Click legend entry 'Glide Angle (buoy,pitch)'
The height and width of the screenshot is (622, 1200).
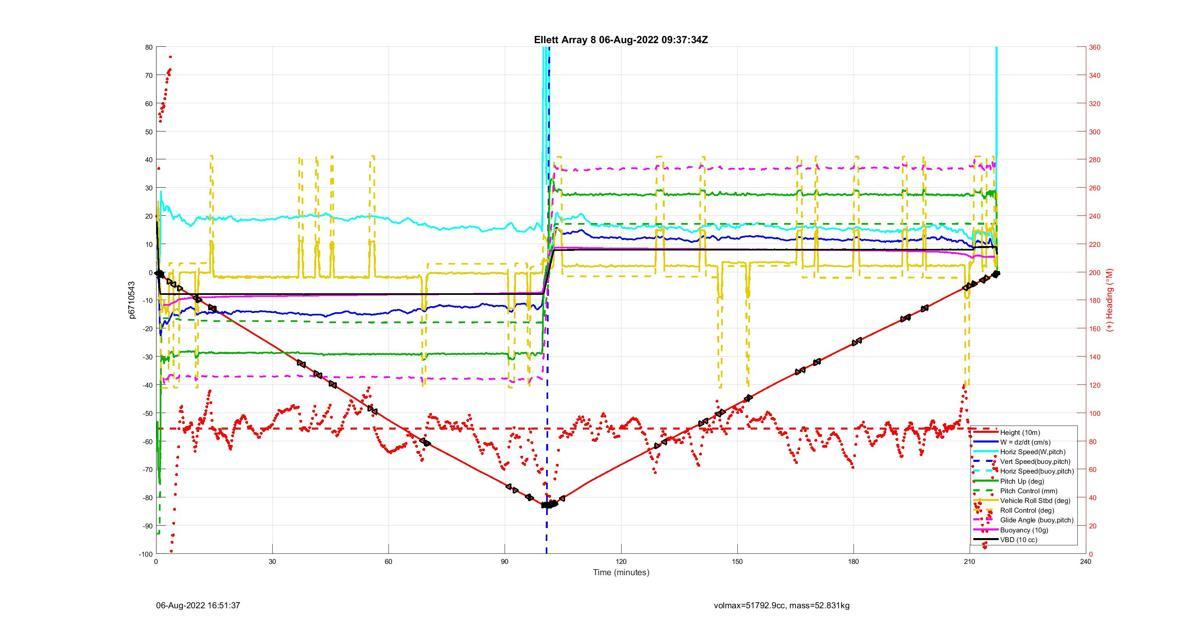click(x=1037, y=520)
